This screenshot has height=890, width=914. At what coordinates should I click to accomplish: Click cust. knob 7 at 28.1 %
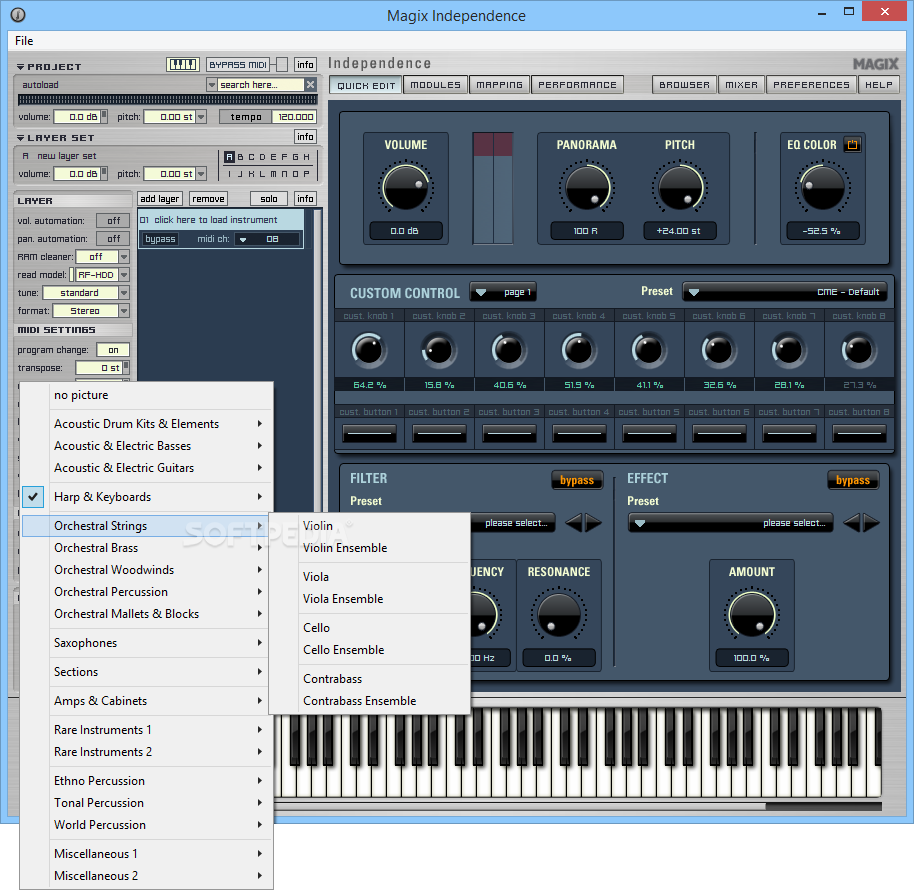click(x=789, y=350)
